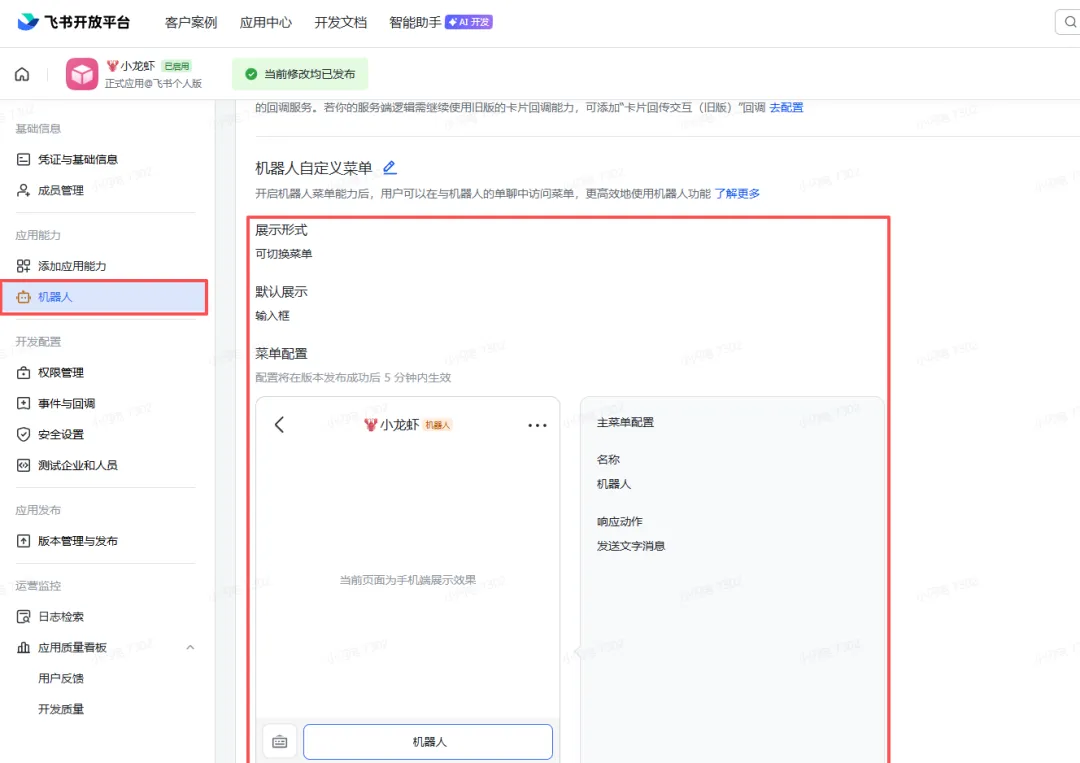Click the 版本管理与发布 upload icon
1080x763 pixels.
tap(23, 541)
